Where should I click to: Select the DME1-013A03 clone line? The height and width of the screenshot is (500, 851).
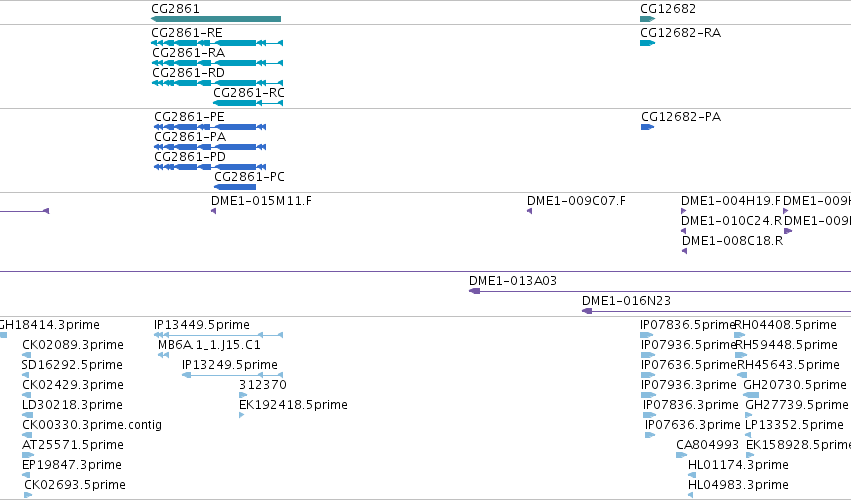660,292
